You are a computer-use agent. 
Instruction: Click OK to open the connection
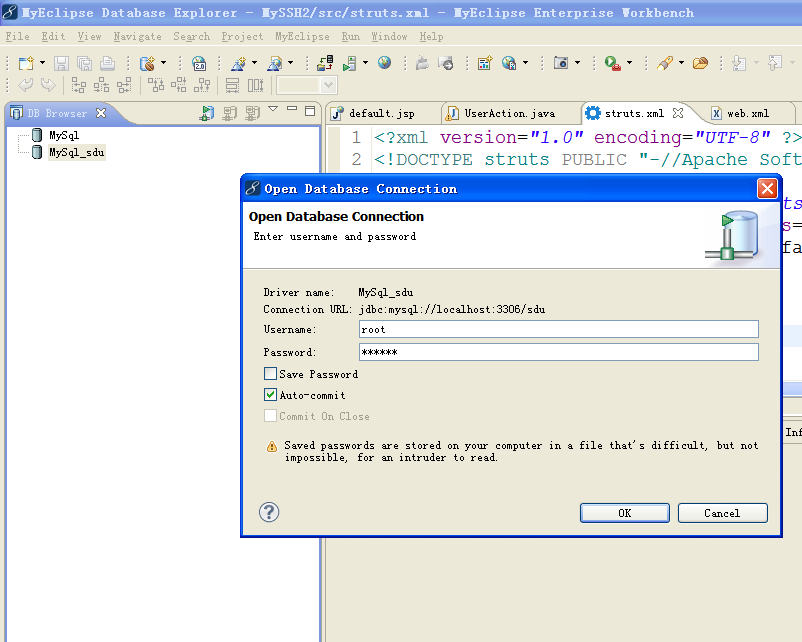tap(625, 513)
